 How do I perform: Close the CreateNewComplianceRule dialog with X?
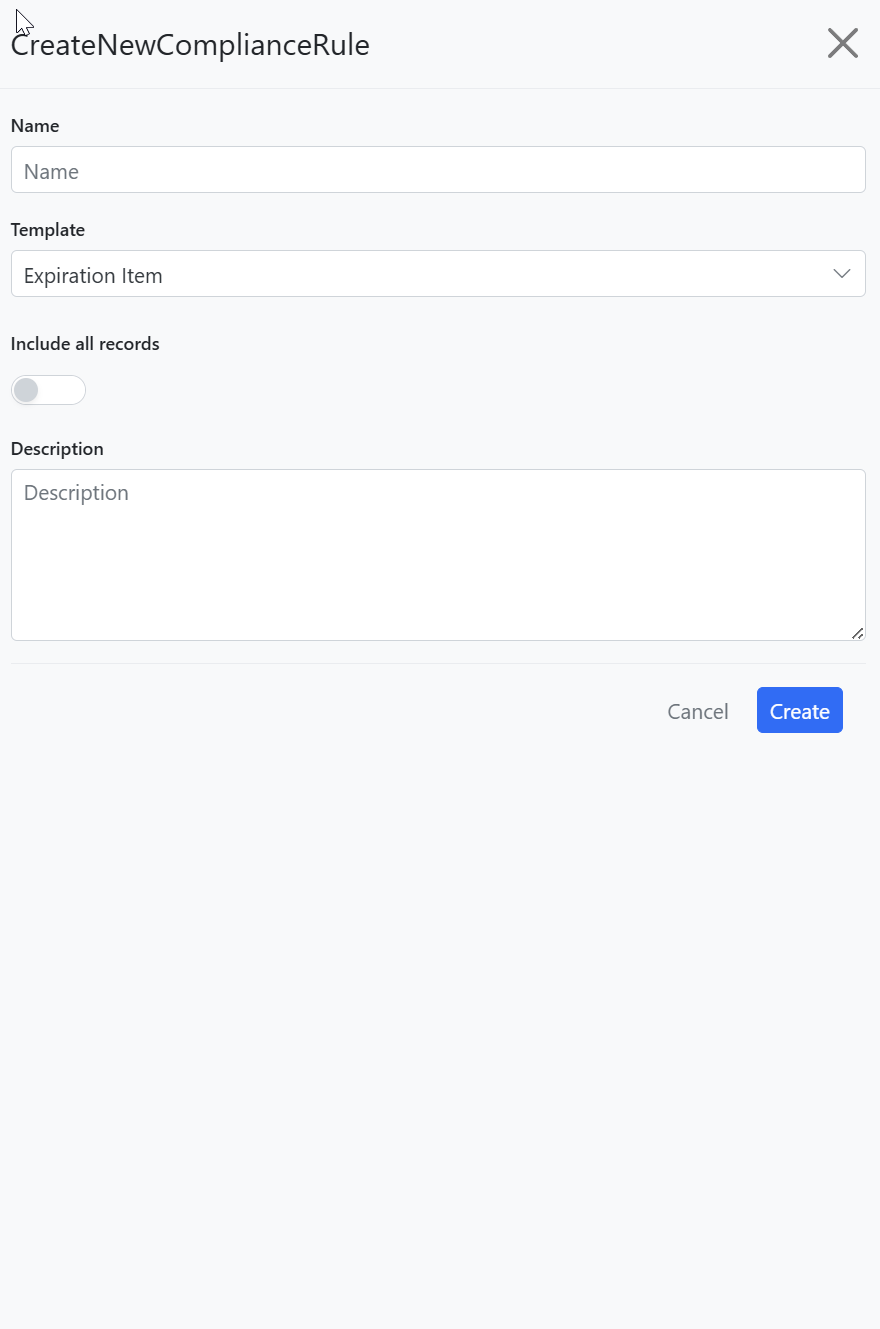(x=842, y=43)
